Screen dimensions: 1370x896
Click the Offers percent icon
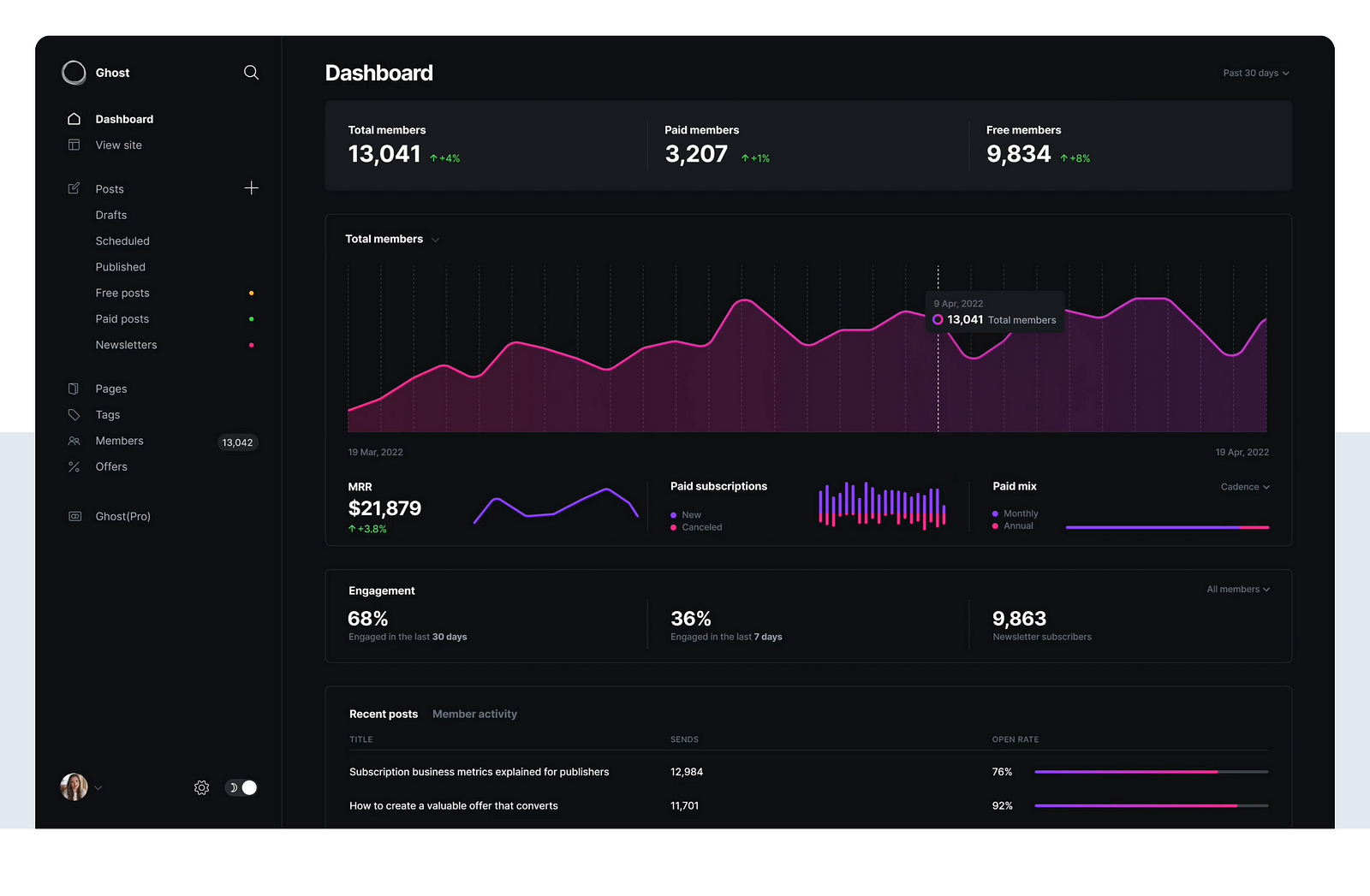click(74, 467)
